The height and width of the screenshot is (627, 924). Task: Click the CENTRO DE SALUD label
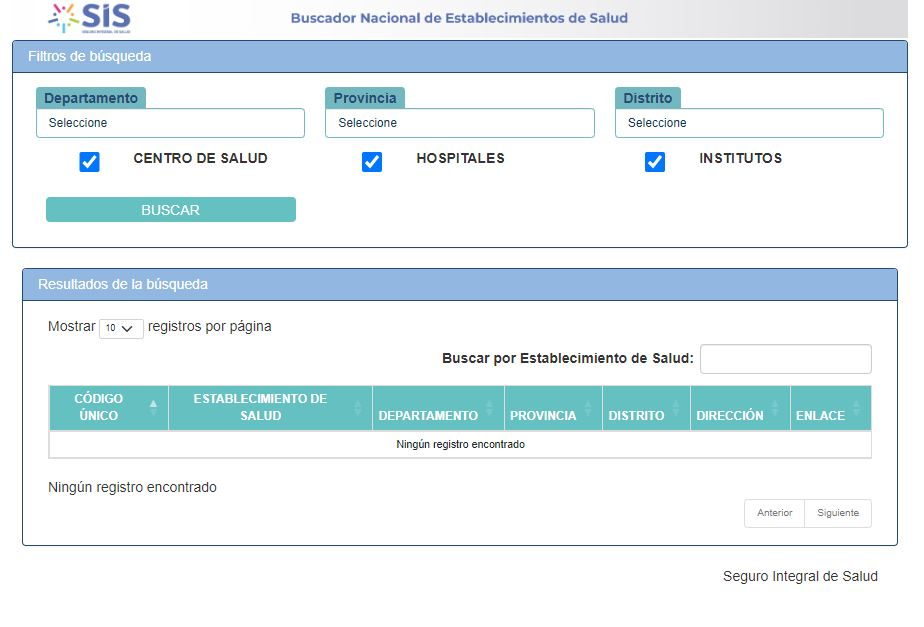[200, 159]
